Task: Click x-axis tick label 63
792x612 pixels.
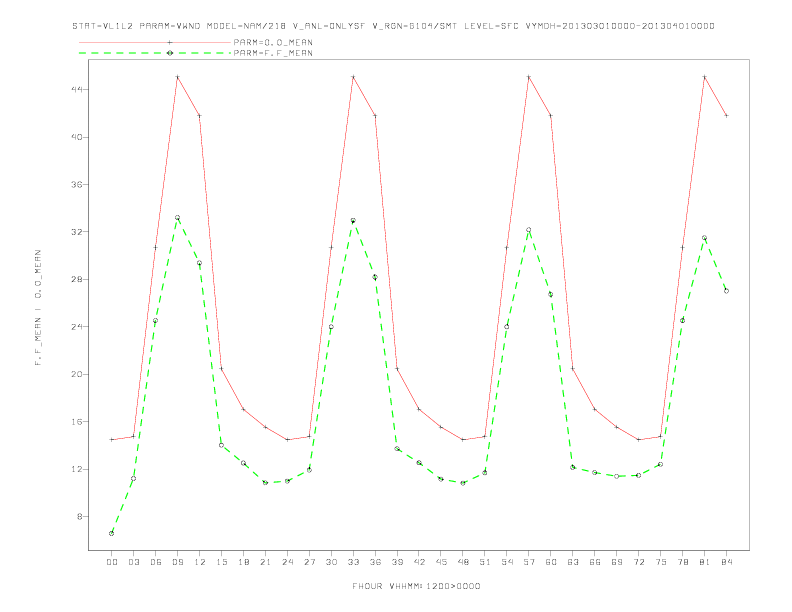Action: pyautogui.click(x=573, y=562)
